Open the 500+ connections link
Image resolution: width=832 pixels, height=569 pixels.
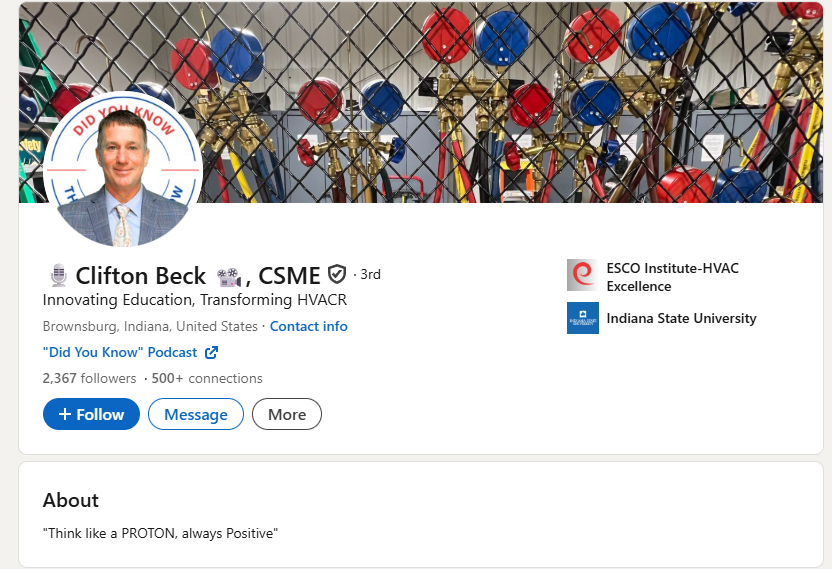pyautogui.click(x=207, y=378)
